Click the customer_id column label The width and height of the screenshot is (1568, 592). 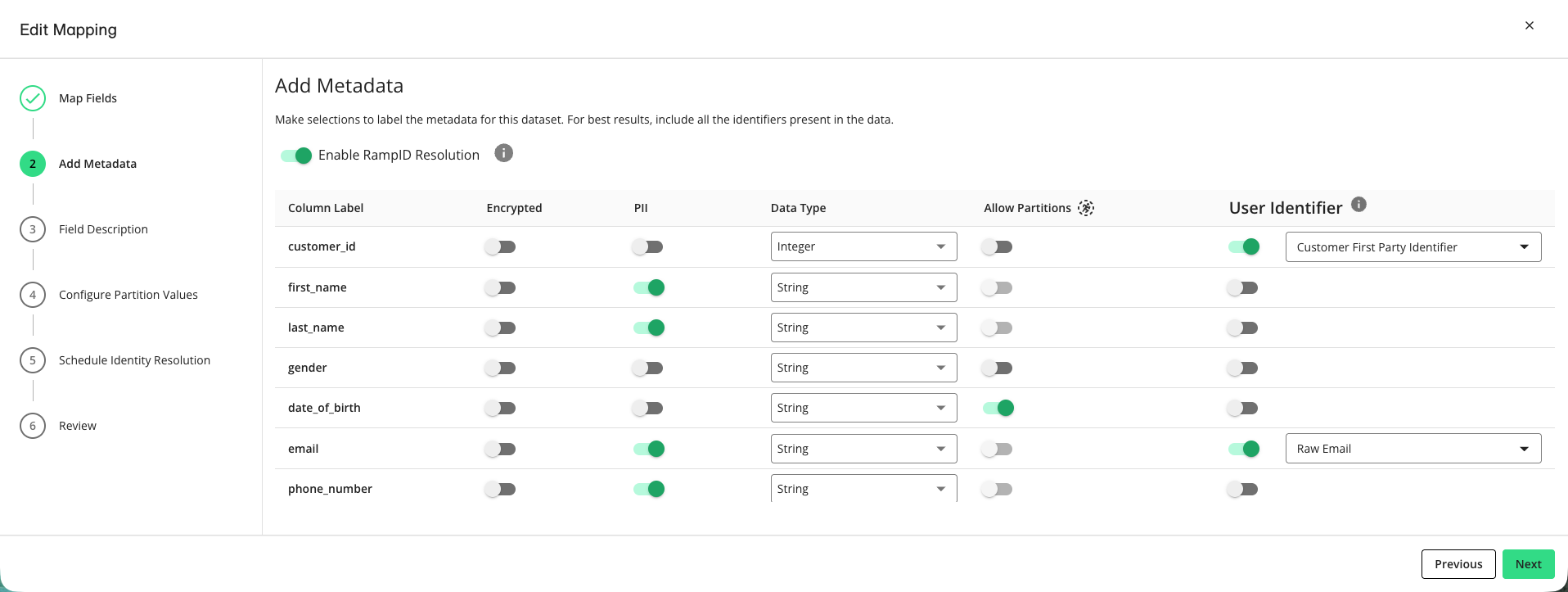tap(322, 246)
